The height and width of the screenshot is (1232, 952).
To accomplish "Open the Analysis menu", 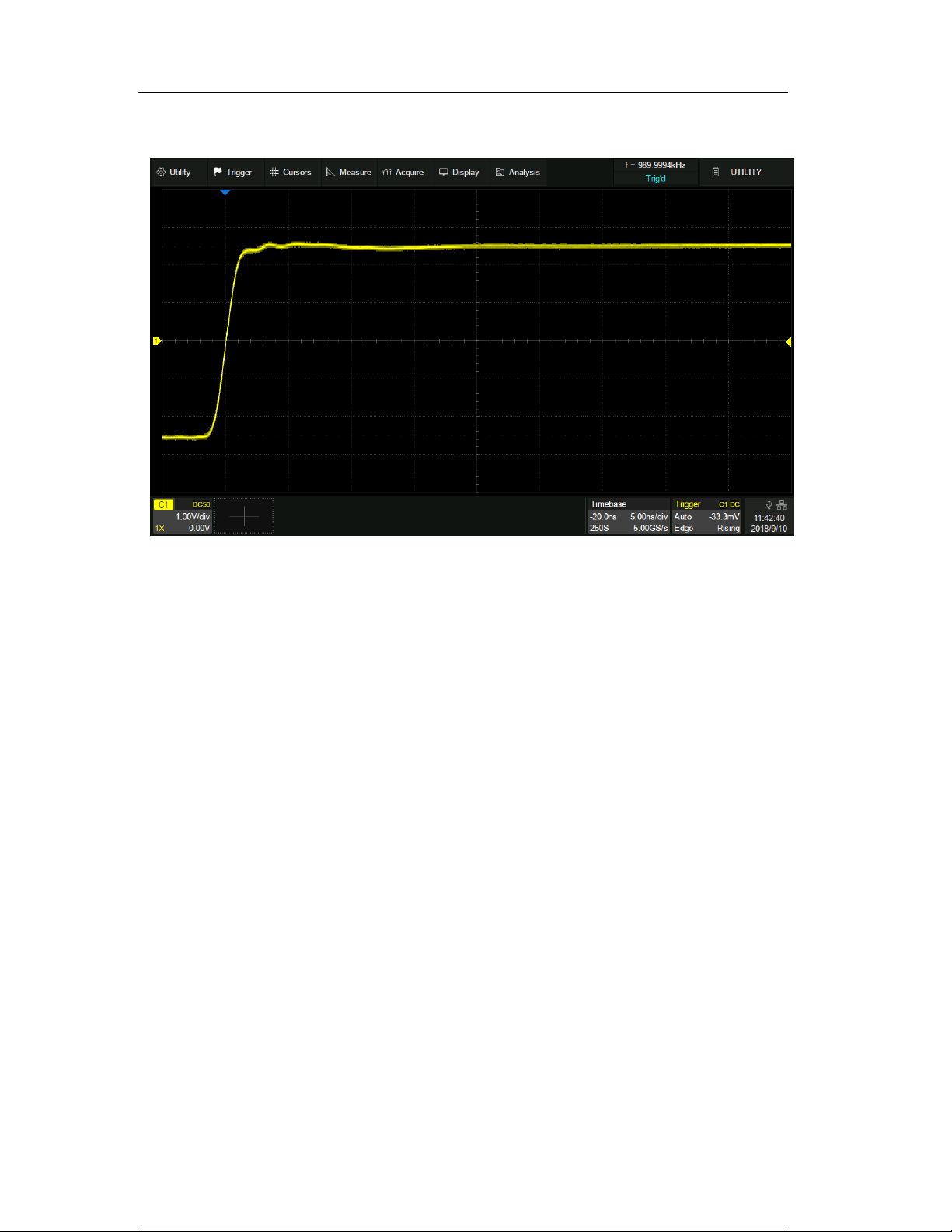I will coord(518,173).
